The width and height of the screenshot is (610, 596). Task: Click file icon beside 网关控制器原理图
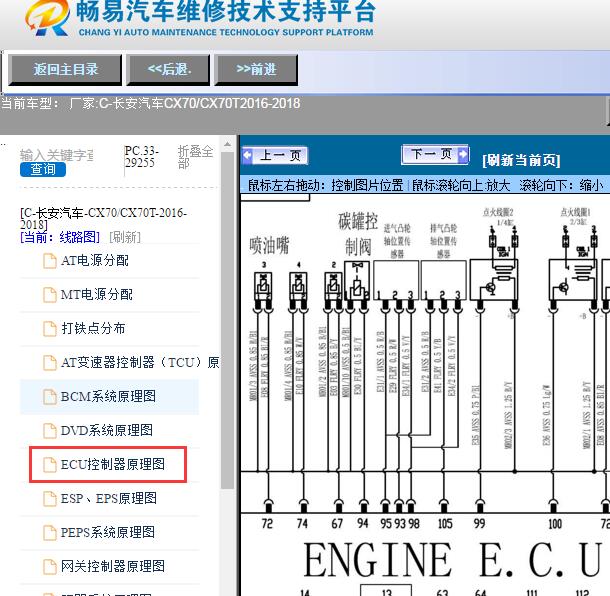(x=49, y=566)
